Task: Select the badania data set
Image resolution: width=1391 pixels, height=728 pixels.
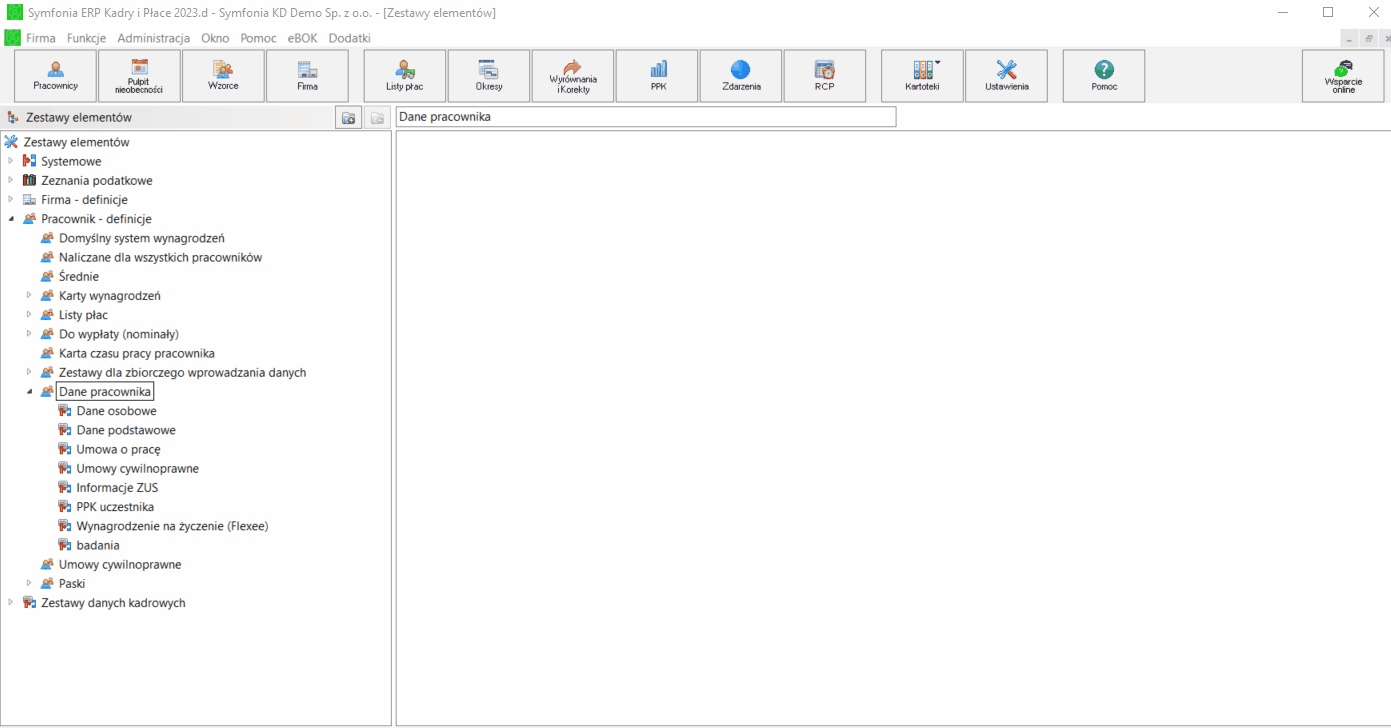Action: click(x=98, y=545)
